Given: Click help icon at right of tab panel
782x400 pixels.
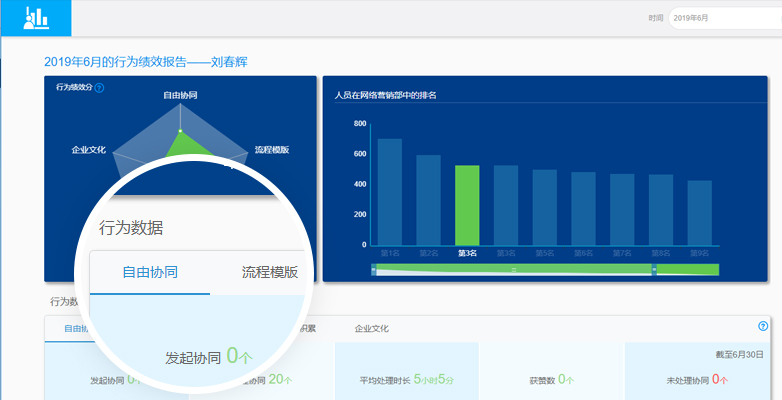Looking at the screenshot, I should [763, 326].
